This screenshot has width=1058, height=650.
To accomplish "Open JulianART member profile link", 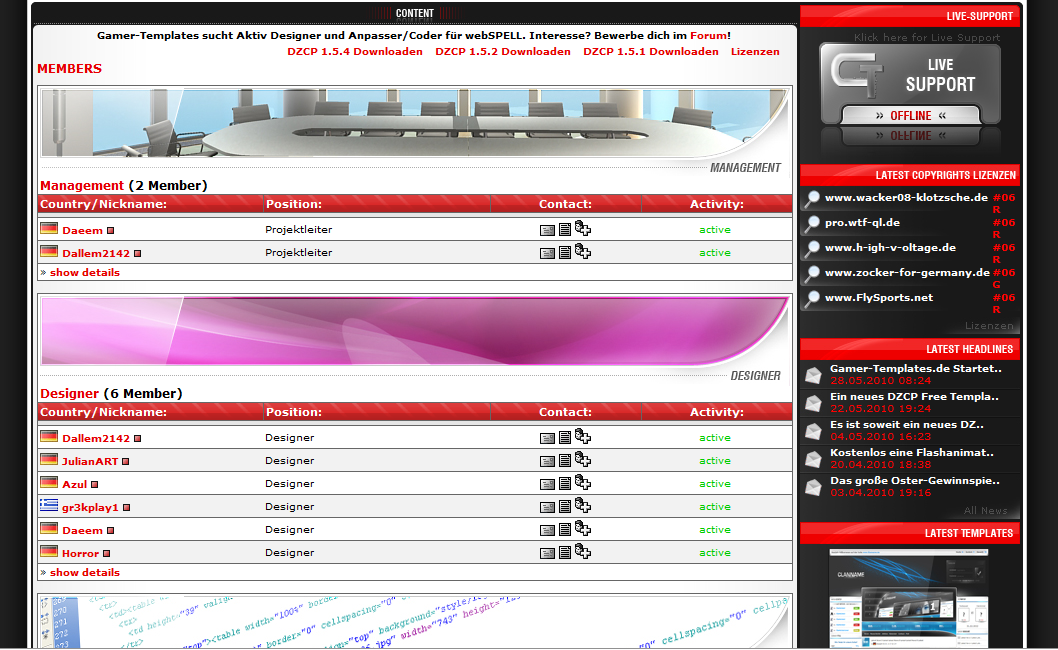I will pyautogui.click(x=90, y=462).
